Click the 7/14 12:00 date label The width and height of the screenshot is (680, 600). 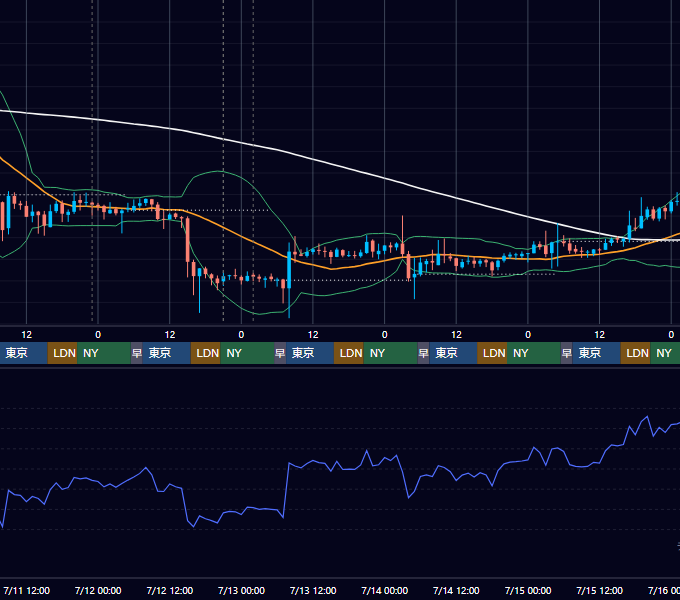point(456,590)
